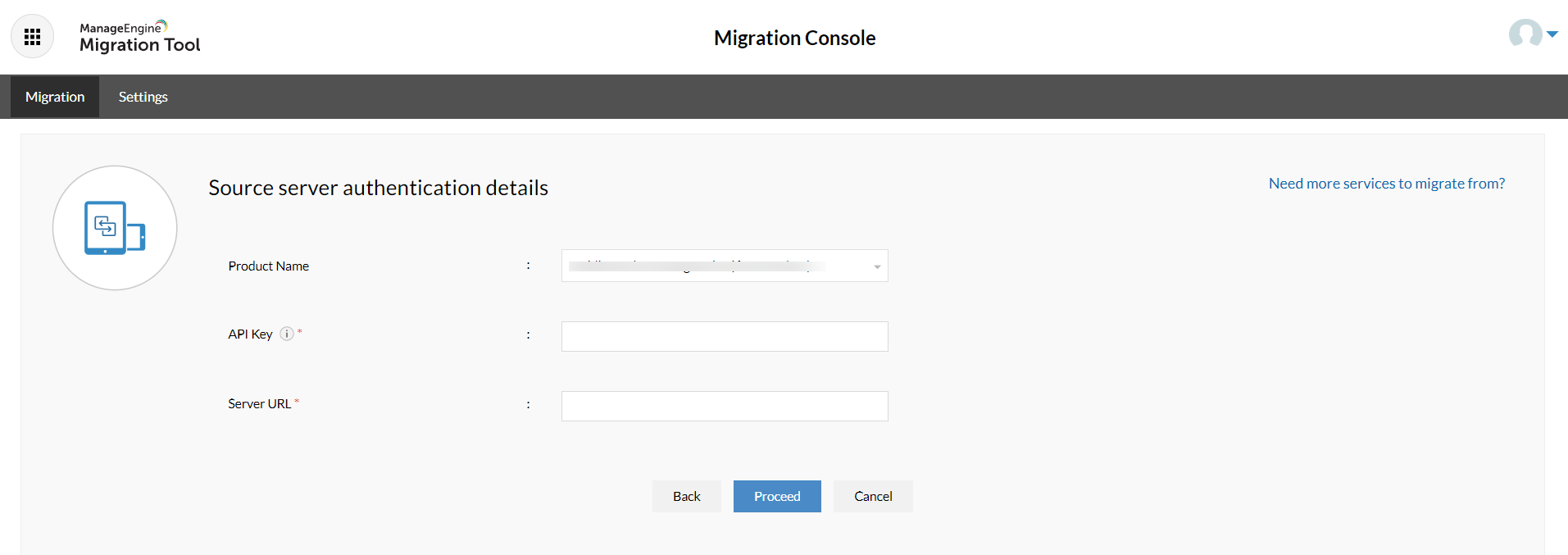Open the apps grid launcher
The width and height of the screenshot is (1568, 555).
tap(33, 37)
